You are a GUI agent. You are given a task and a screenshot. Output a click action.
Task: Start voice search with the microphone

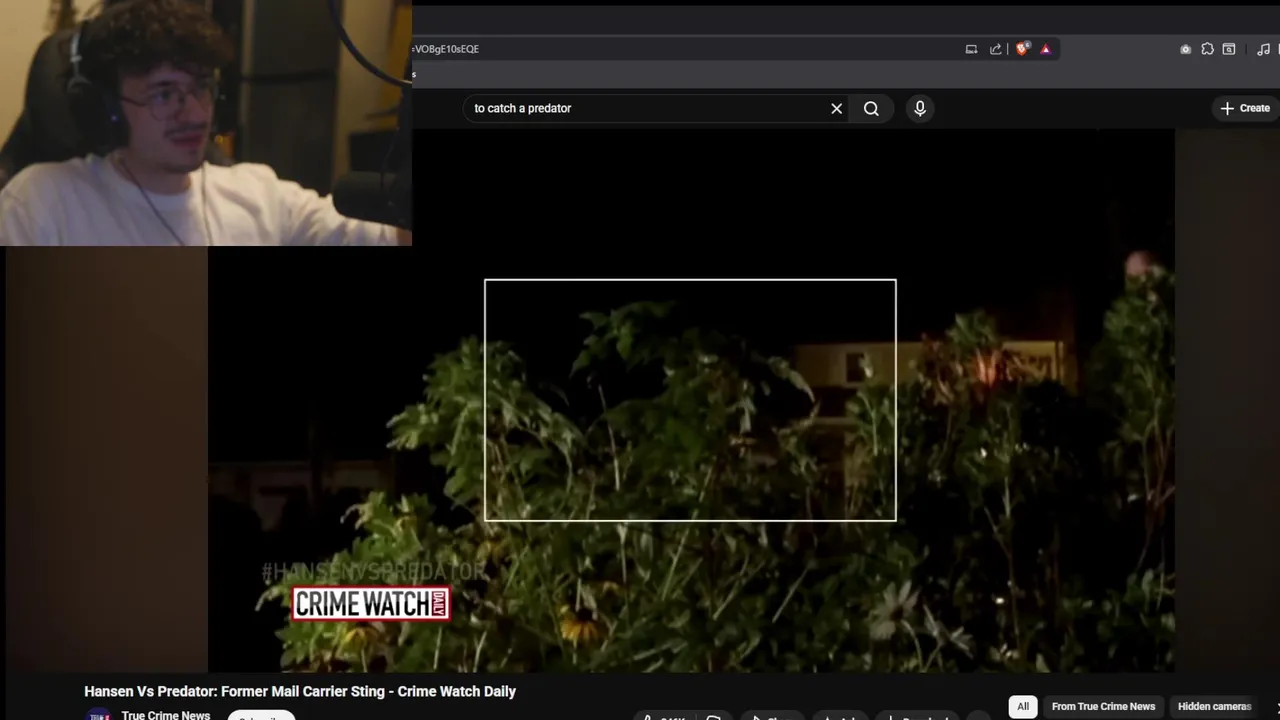tap(920, 108)
